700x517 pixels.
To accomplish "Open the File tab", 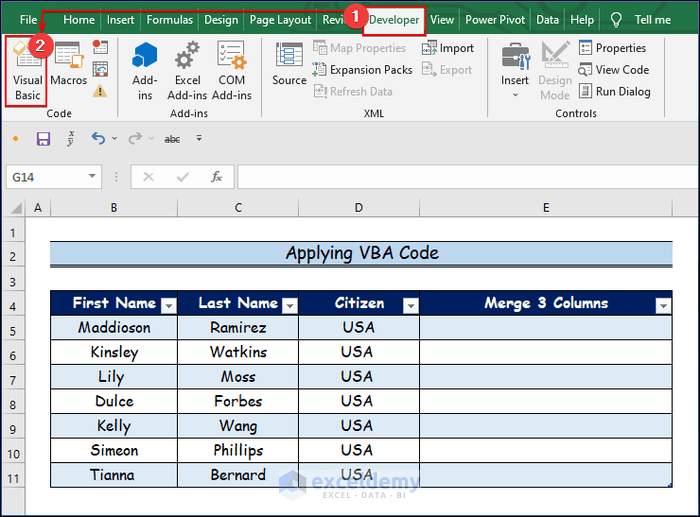I will (28, 20).
